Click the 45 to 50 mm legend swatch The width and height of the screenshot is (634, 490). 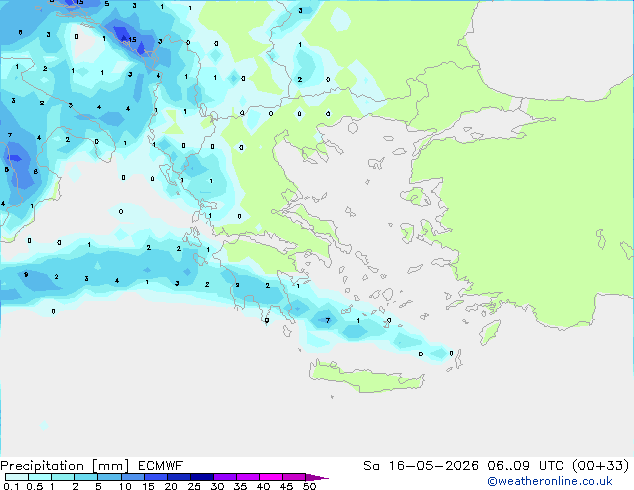pos(294,477)
